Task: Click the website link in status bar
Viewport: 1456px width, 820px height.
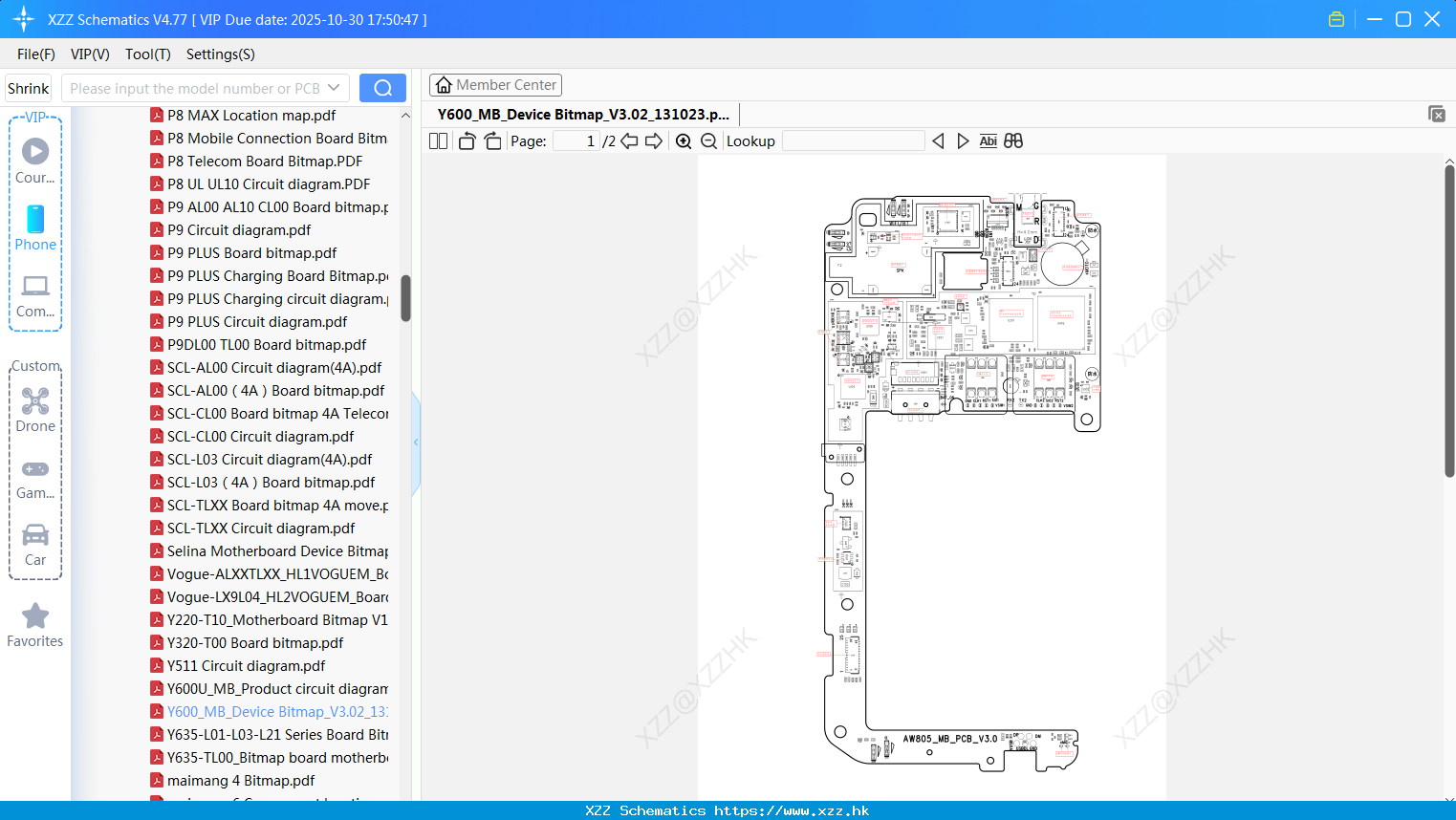Action: [792, 810]
